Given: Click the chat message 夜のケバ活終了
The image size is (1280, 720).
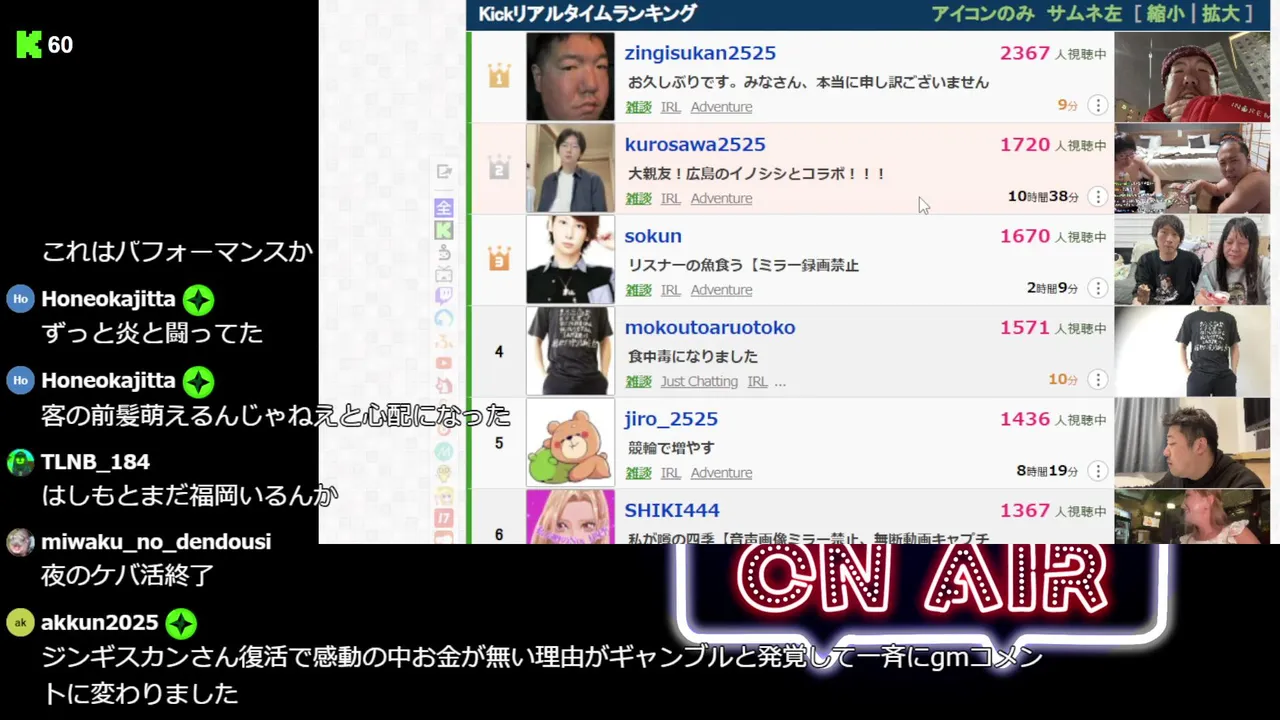Looking at the screenshot, I should tap(127, 576).
